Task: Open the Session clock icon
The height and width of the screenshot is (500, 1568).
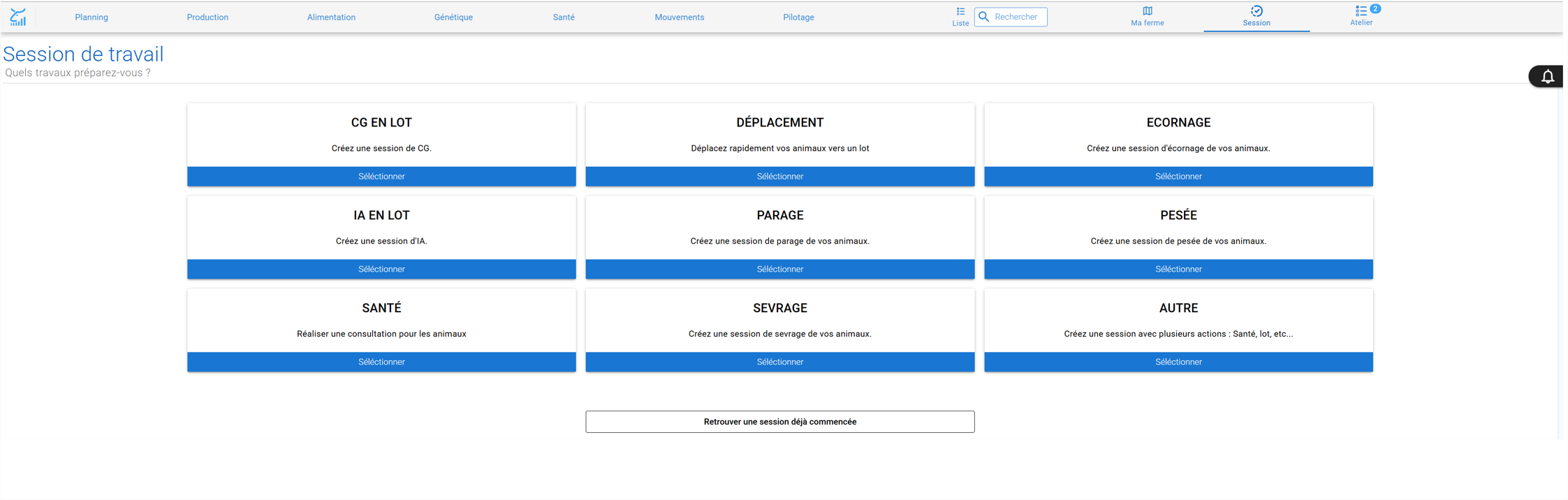Action: point(1256,10)
